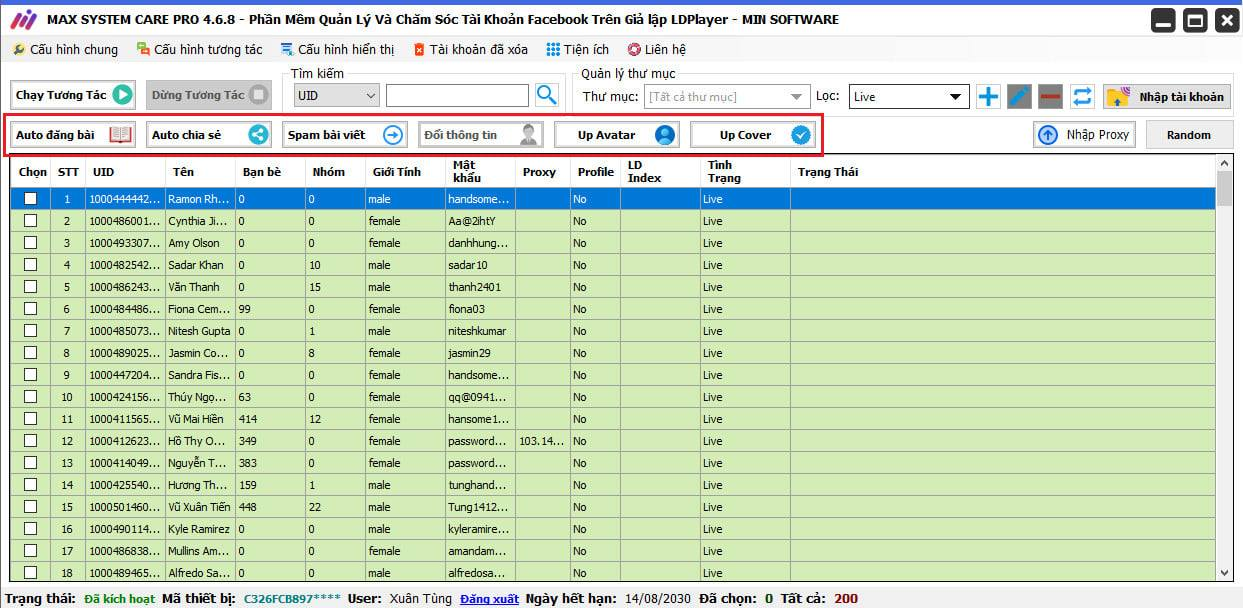Screen dimensions: 1243x608
Task: Click the UID column header
Action: point(126,172)
